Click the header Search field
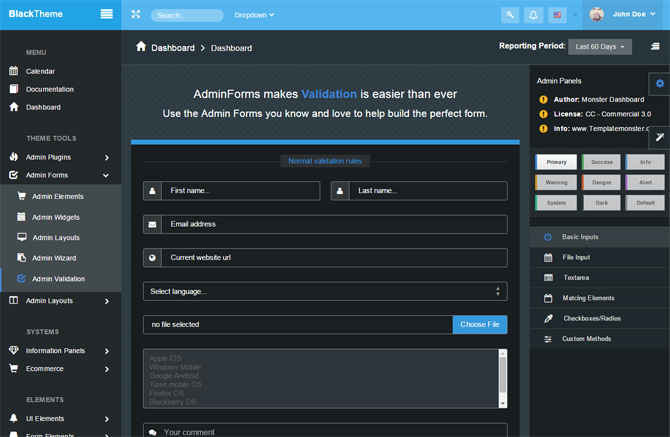 (x=187, y=15)
